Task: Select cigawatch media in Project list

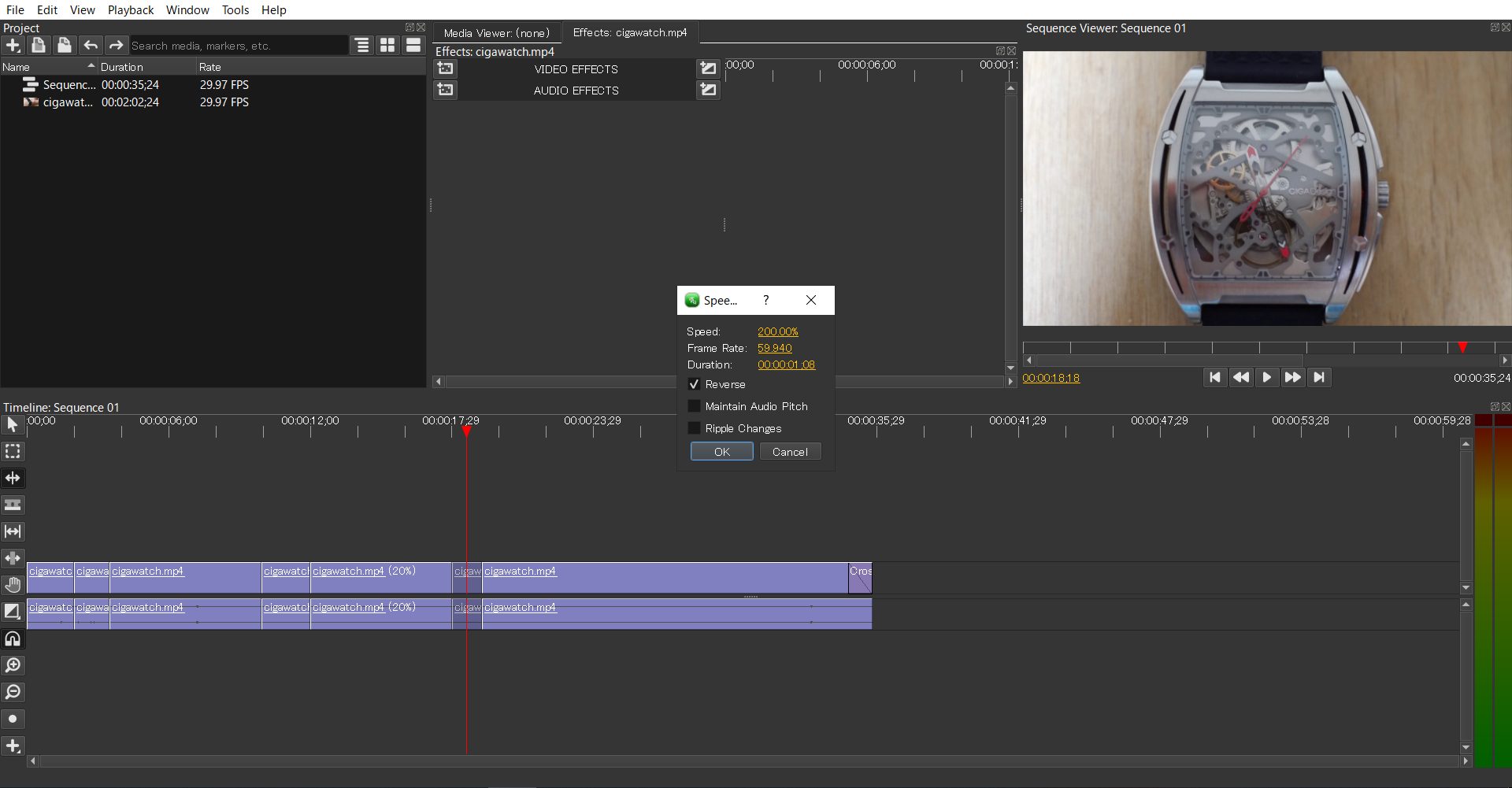Action: [x=213, y=102]
